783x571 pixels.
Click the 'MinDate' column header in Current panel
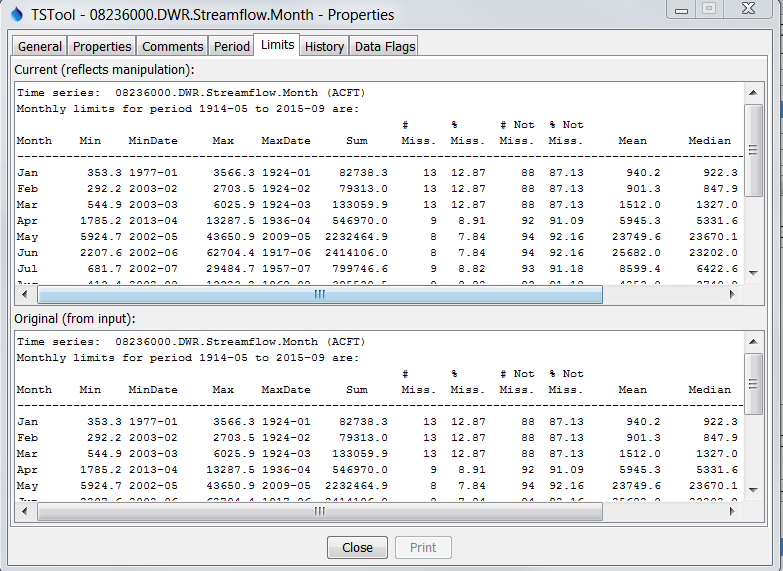(x=153, y=141)
